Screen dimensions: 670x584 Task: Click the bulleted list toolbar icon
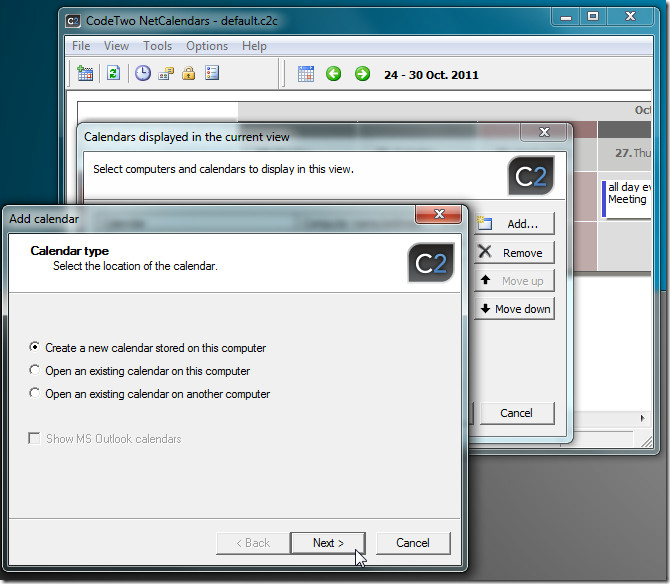212,73
